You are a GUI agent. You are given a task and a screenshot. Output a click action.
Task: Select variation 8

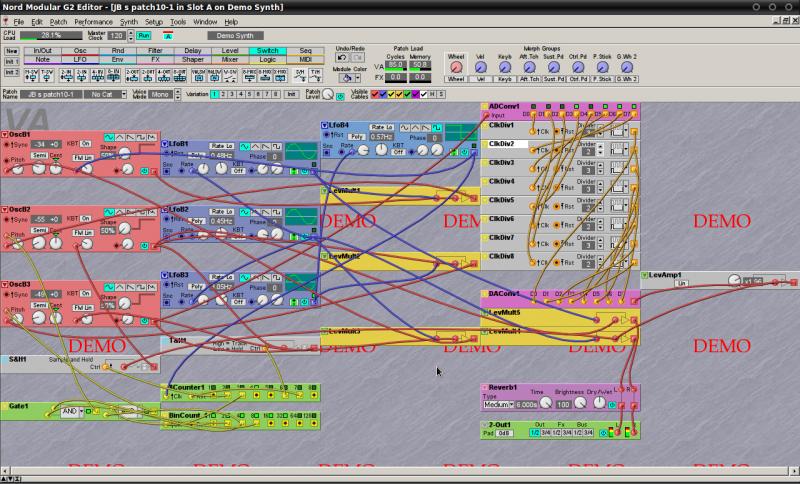[276, 94]
